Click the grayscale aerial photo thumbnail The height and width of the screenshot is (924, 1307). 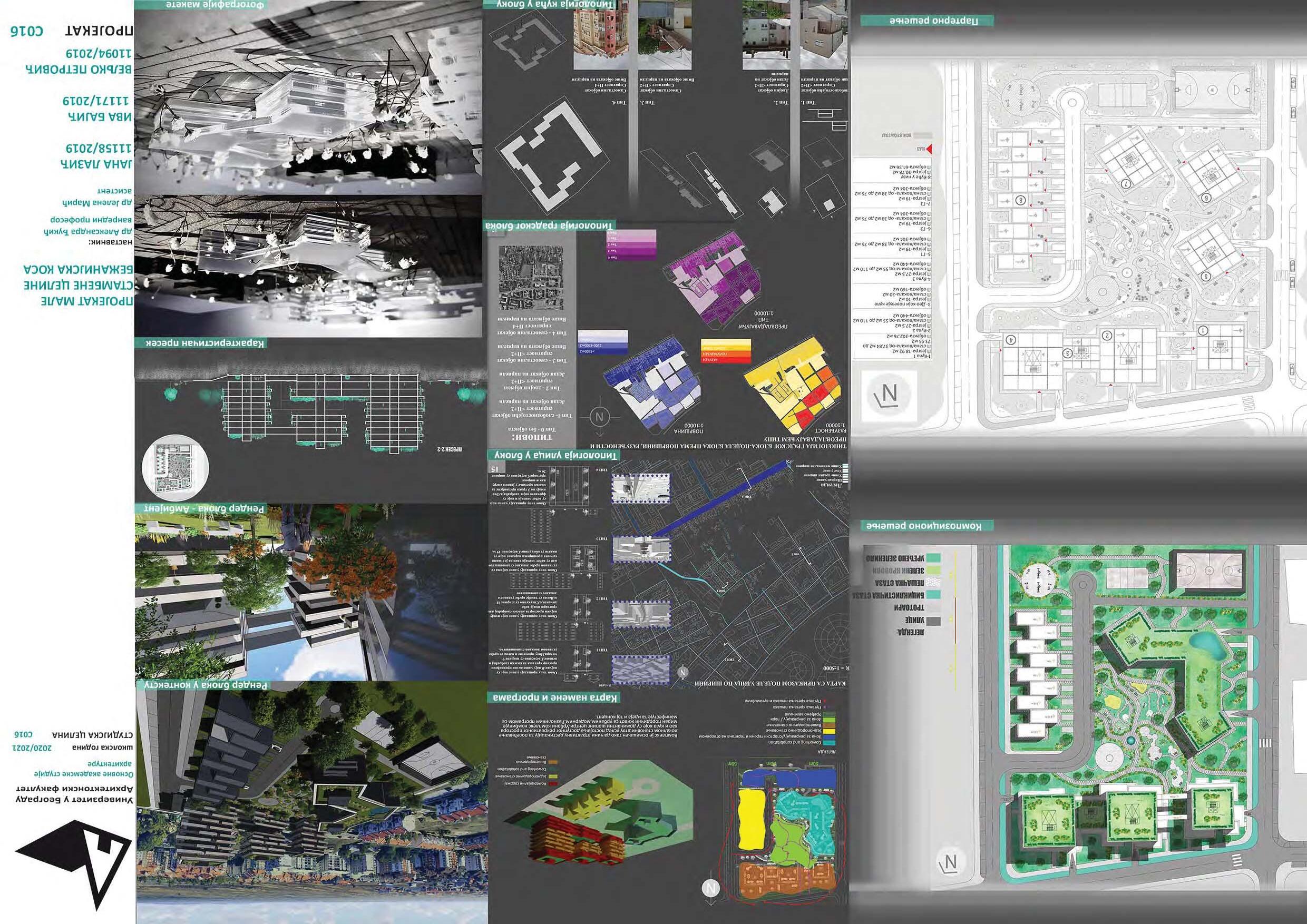(531, 277)
